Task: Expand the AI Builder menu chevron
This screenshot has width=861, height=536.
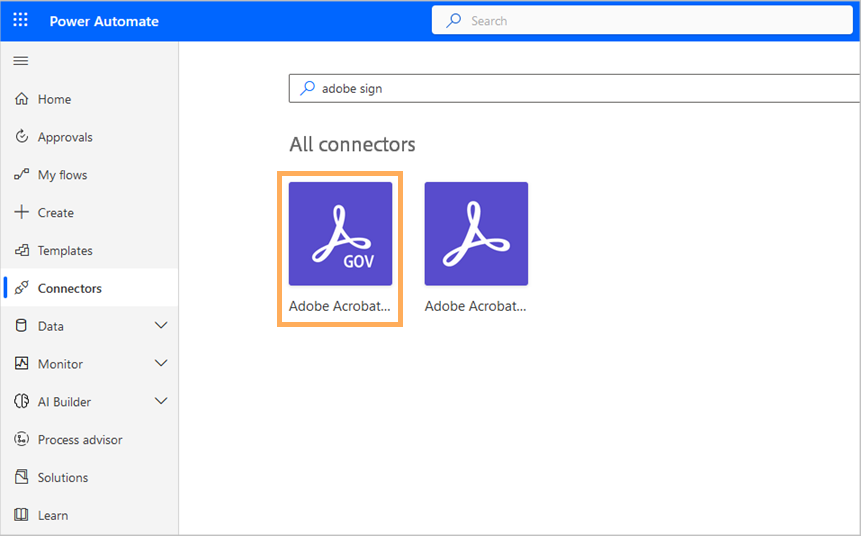Action: [x=161, y=401]
